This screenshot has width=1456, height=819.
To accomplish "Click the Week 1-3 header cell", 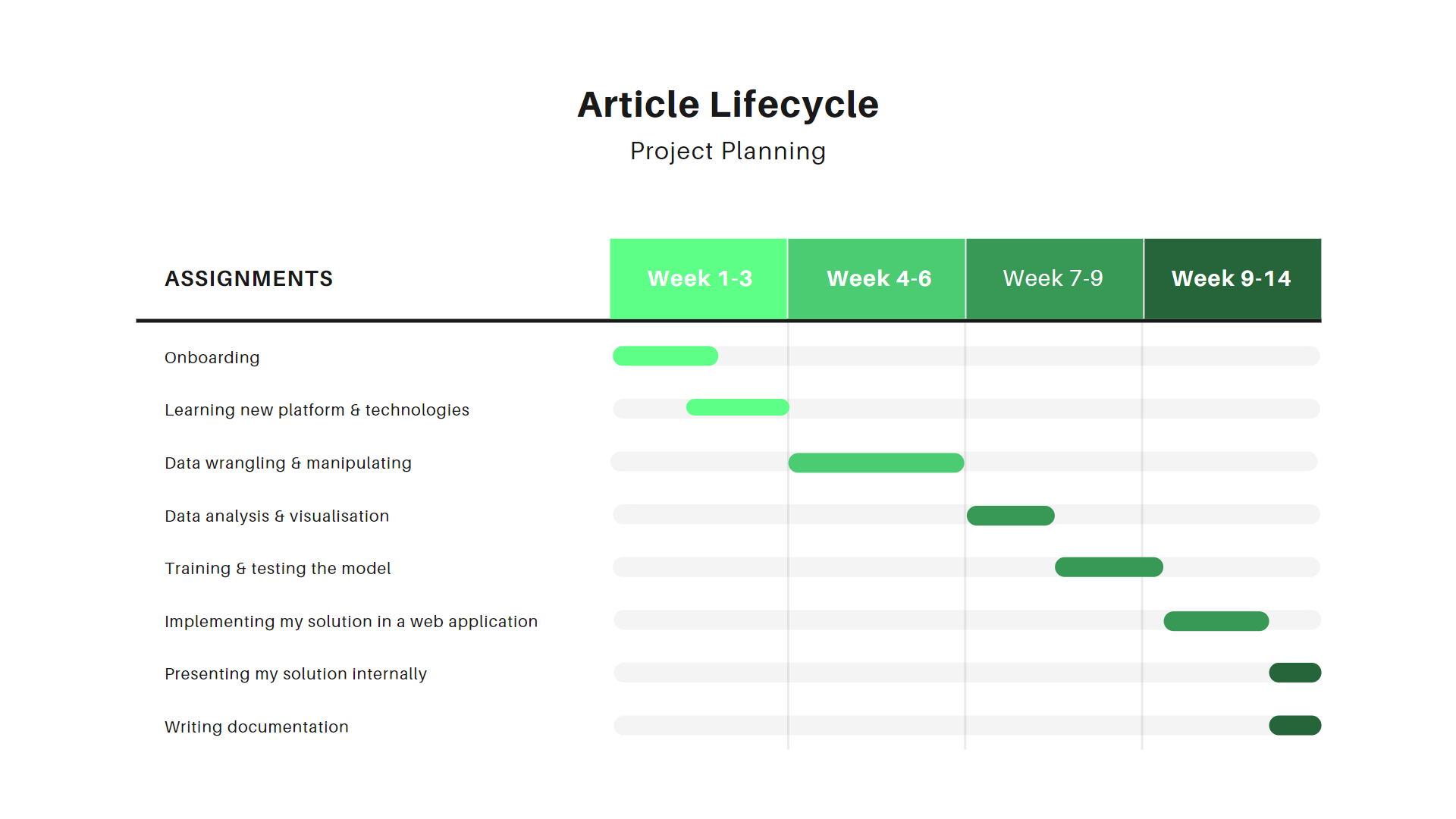I will click(x=698, y=278).
